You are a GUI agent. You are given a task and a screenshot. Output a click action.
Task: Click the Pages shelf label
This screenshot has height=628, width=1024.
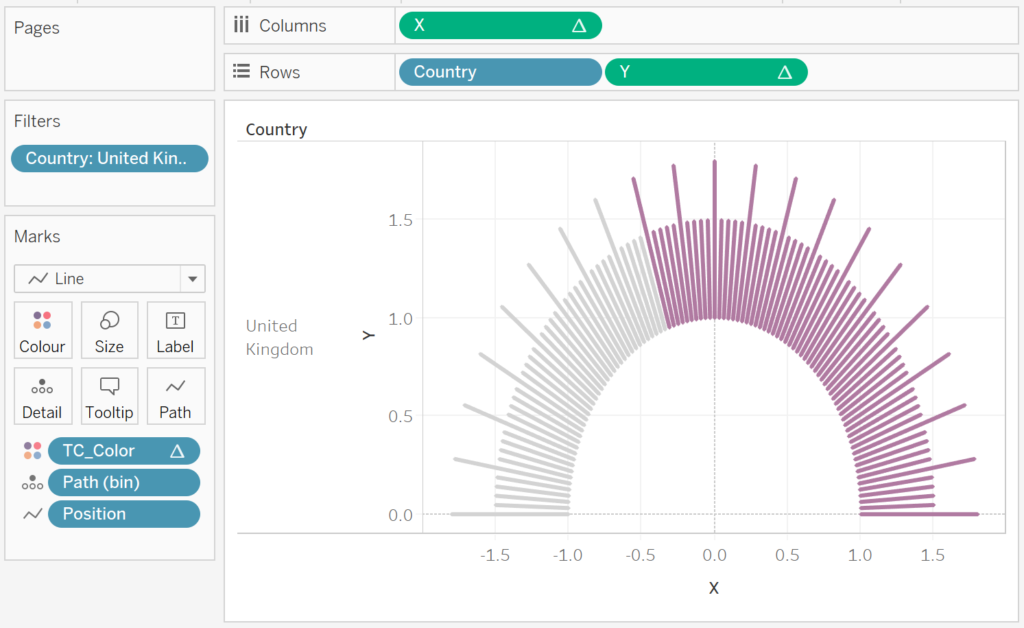pos(37,28)
